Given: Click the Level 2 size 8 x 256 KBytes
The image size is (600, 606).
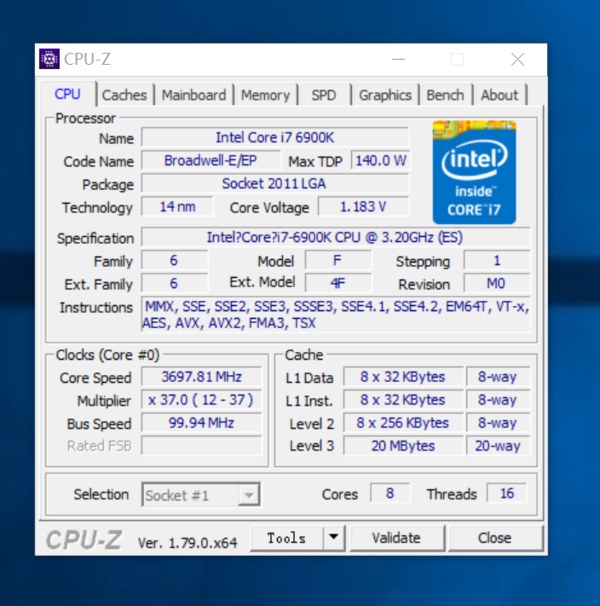Looking at the screenshot, I should click(x=403, y=422).
